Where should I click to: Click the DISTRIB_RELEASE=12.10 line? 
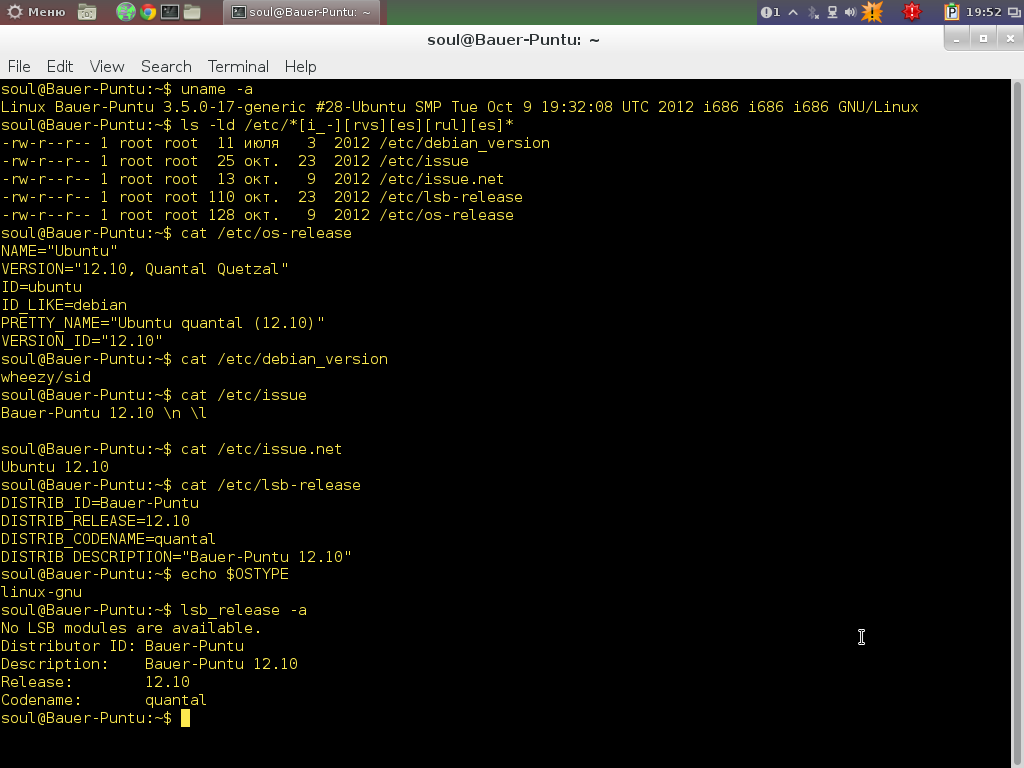95,521
